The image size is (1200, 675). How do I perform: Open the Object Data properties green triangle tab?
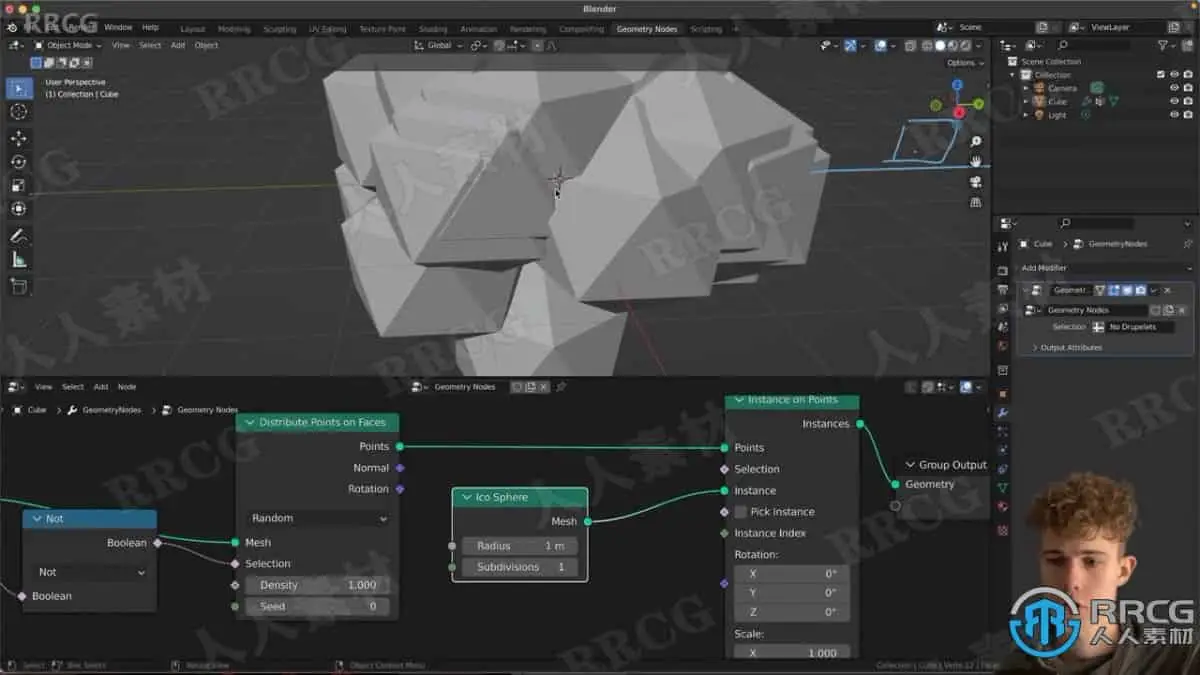[x=1003, y=488]
